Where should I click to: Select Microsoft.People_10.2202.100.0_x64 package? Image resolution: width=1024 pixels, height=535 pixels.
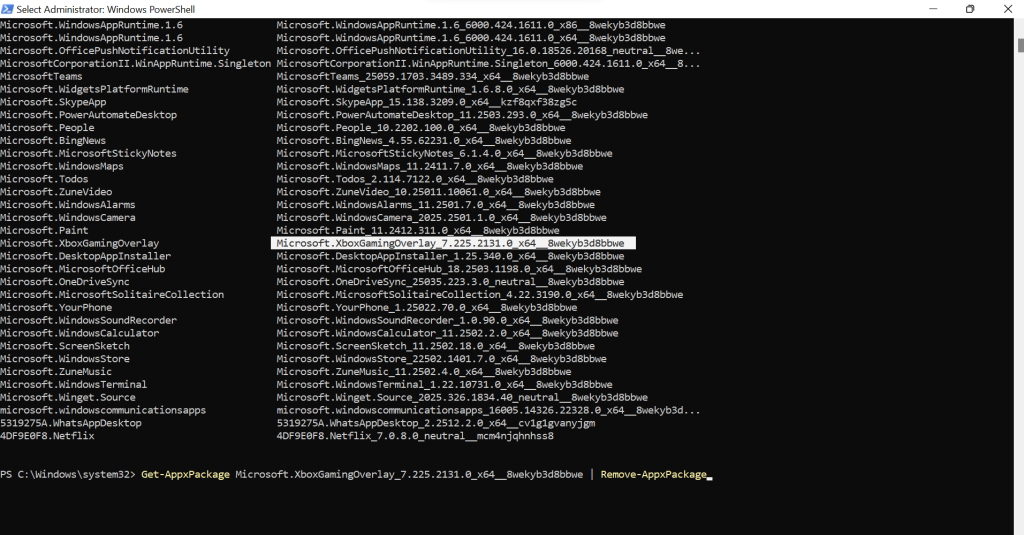coord(421,127)
